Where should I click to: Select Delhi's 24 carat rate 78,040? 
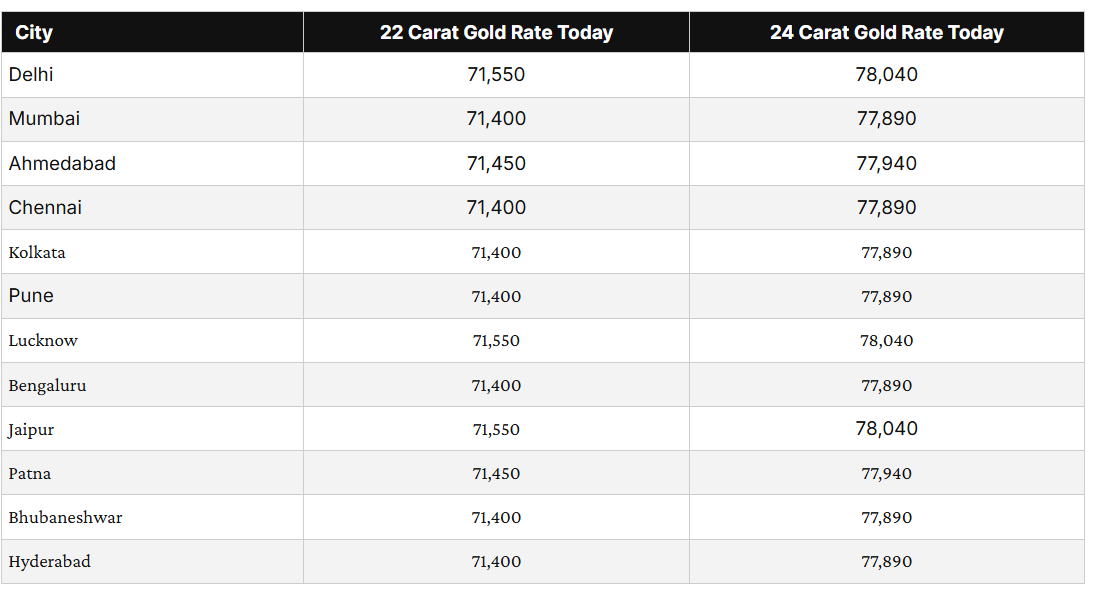pos(886,75)
